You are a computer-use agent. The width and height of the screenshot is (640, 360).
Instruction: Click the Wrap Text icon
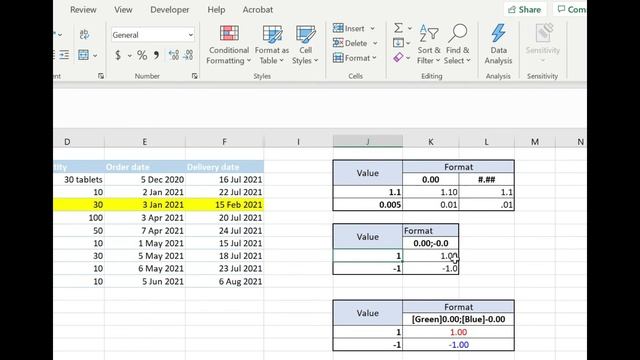(x=84, y=34)
